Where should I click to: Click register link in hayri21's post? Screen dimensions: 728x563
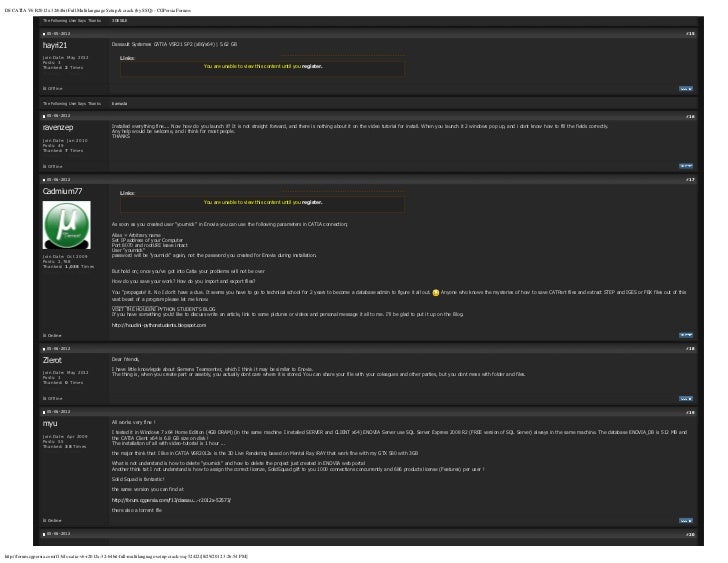coord(312,66)
